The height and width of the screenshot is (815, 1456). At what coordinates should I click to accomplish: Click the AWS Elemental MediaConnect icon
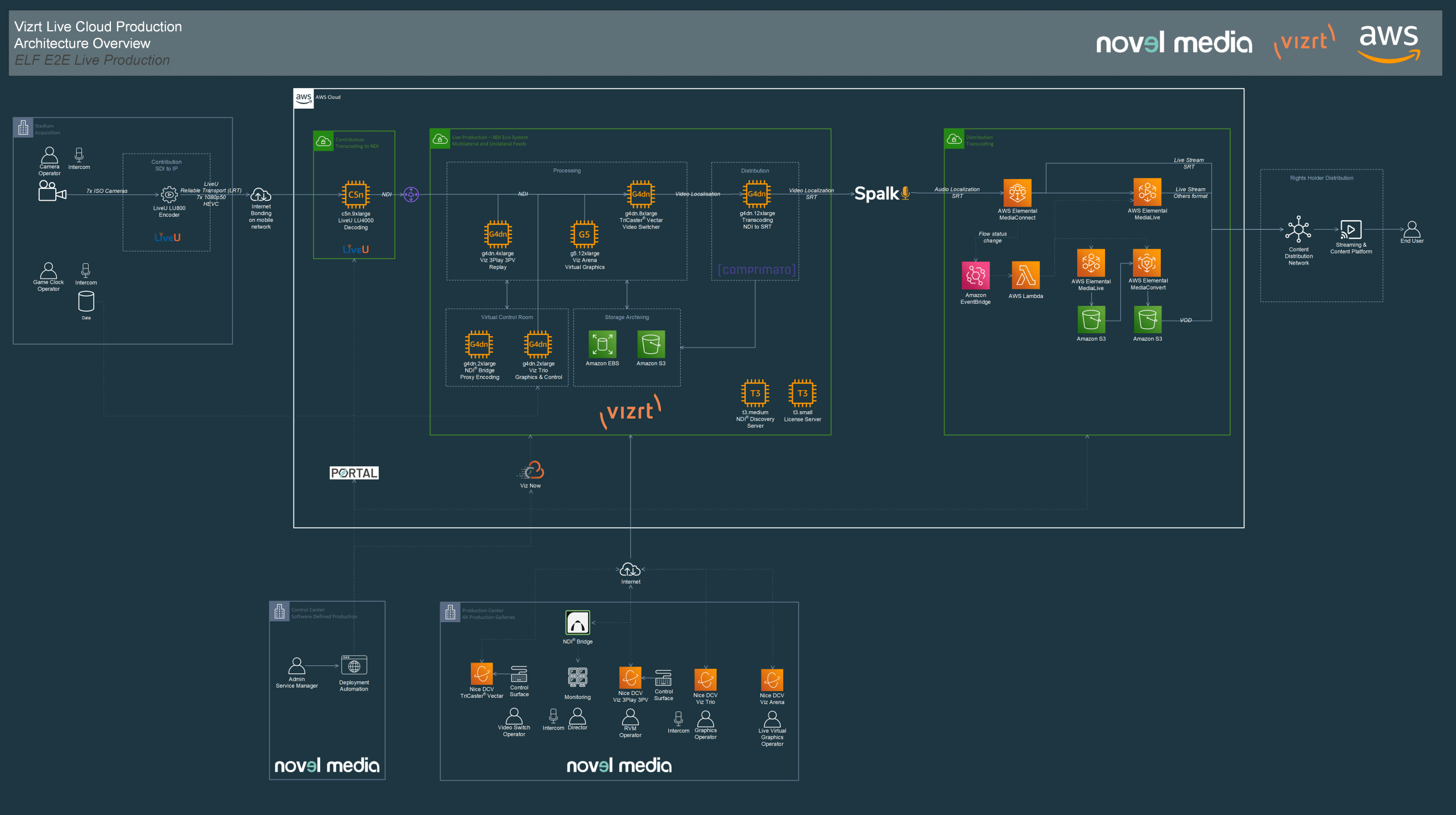click(1017, 193)
